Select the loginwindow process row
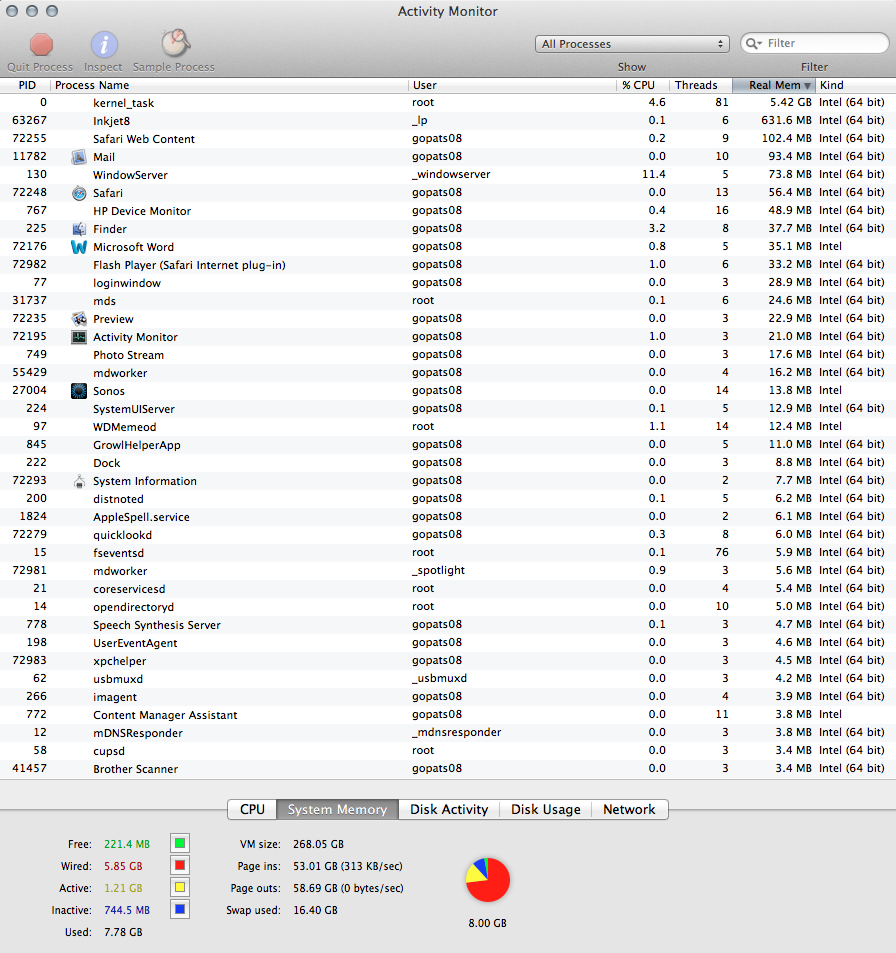This screenshot has width=896, height=953. pyautogui.click(x=448, y=283)
